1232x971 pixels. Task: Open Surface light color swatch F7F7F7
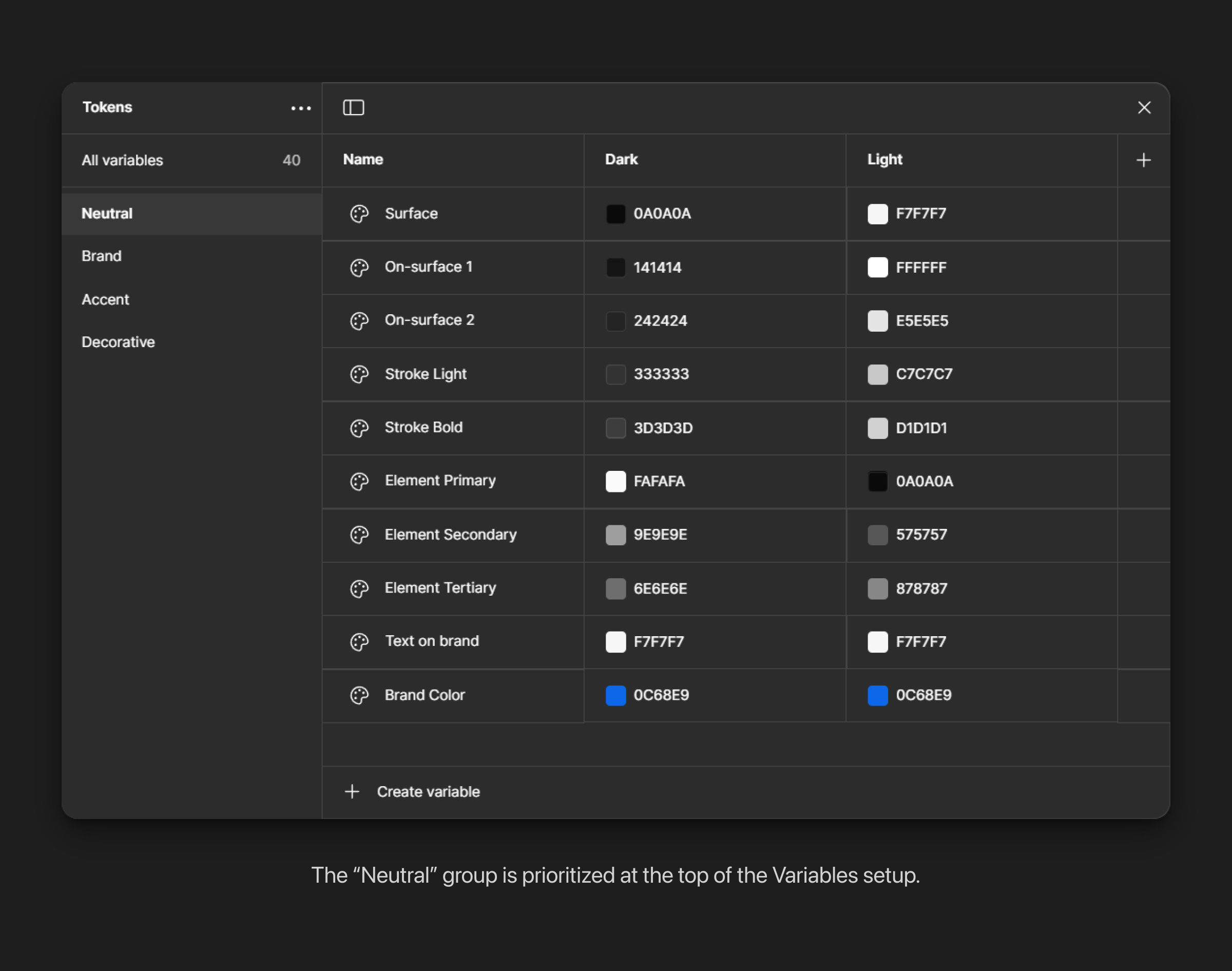point(877,214)
